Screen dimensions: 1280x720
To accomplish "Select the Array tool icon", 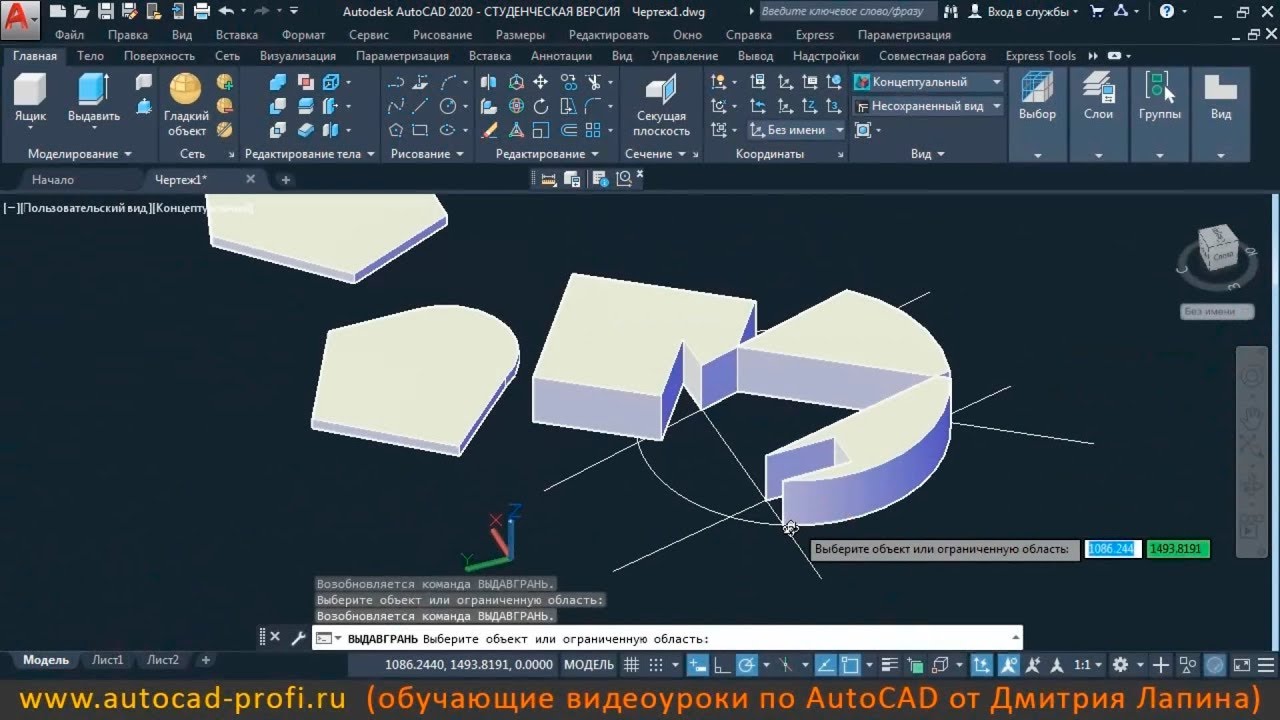I will pyautogui.click(x=593, y=130).
